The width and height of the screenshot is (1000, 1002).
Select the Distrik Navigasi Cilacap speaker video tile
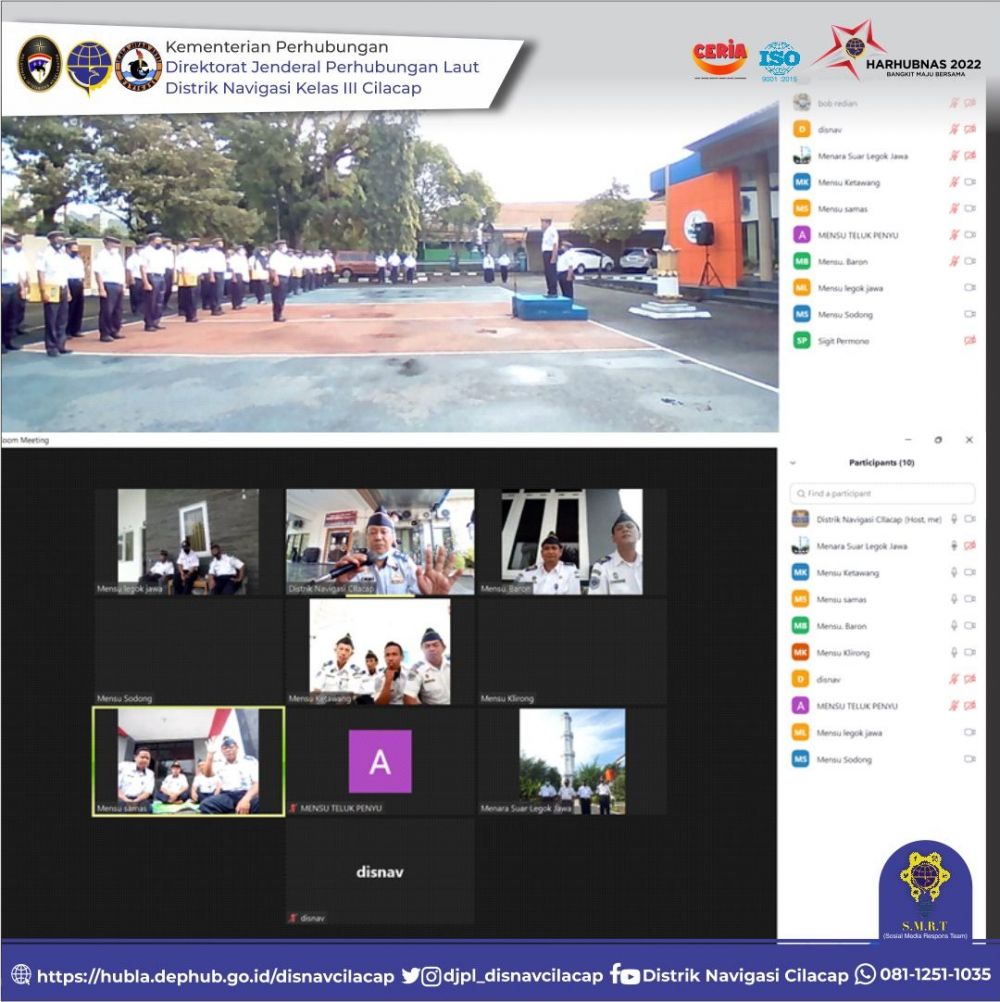point(380,542)
